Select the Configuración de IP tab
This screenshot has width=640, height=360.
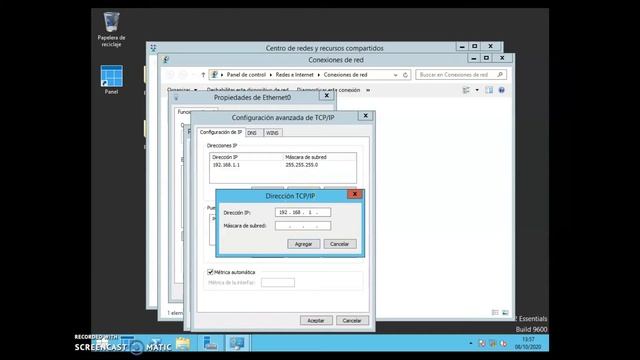[221, 132]
